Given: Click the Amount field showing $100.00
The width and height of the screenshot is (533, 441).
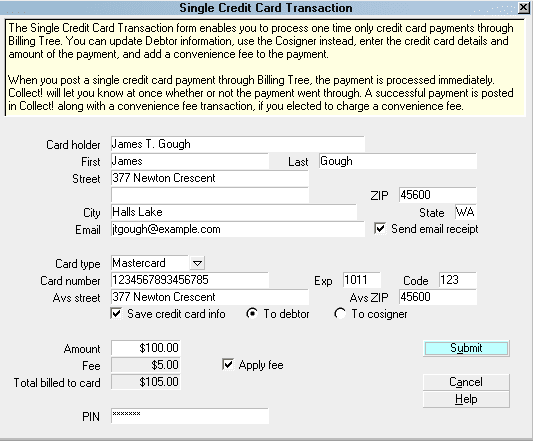Looking at the screenshot, I should pos(146,348).
